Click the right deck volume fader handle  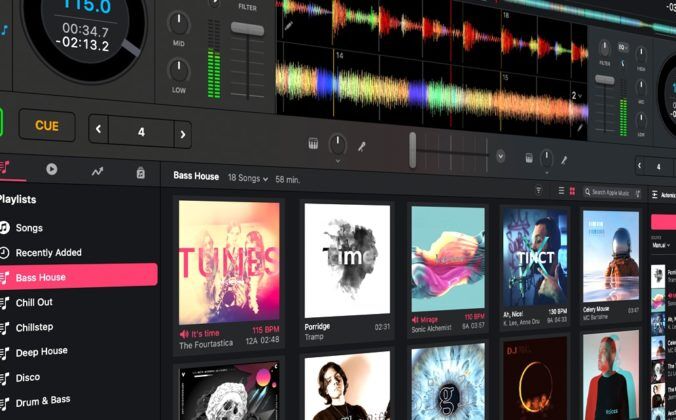click(604, 80)
